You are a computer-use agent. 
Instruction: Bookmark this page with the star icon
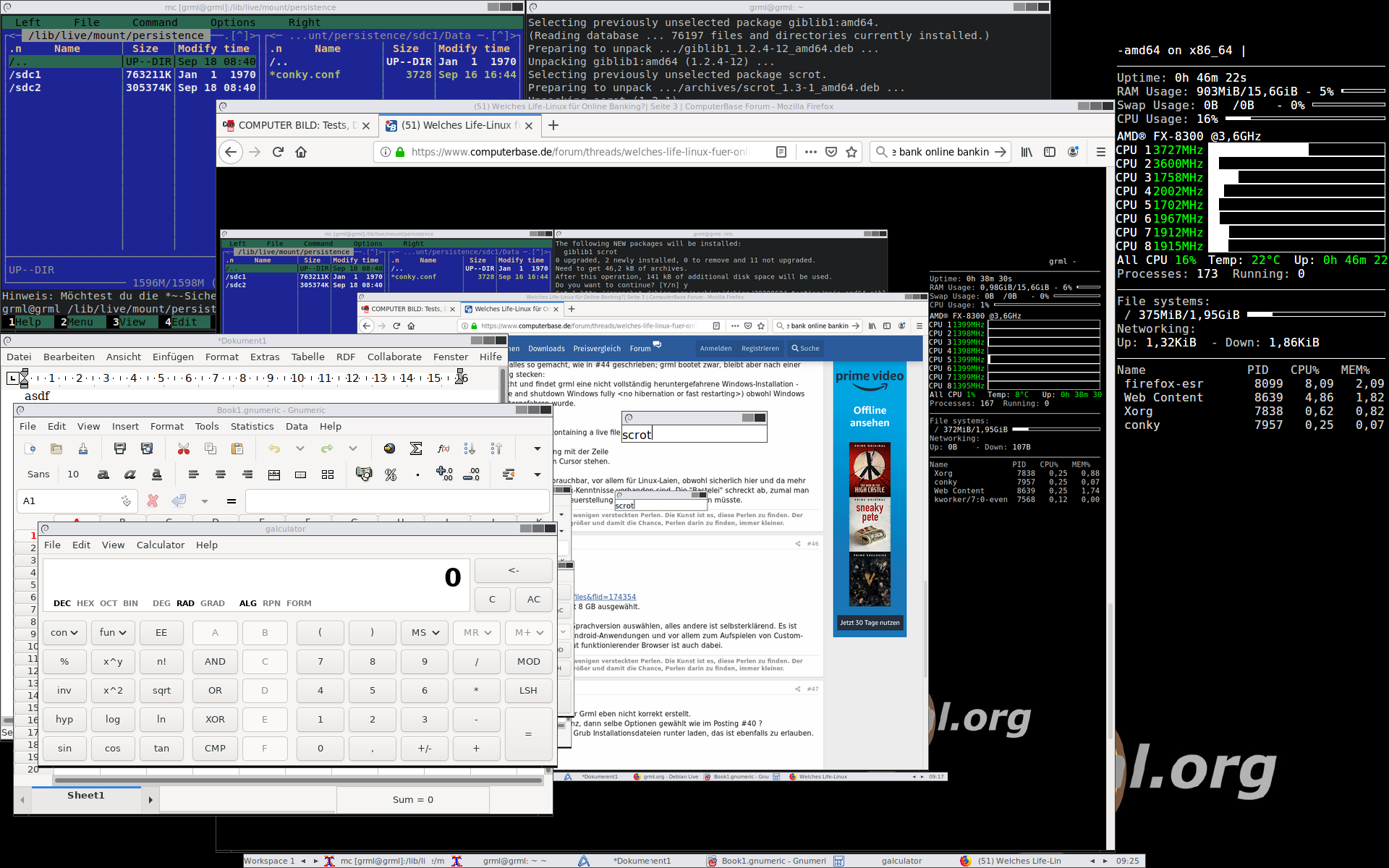tap(851, 152)
